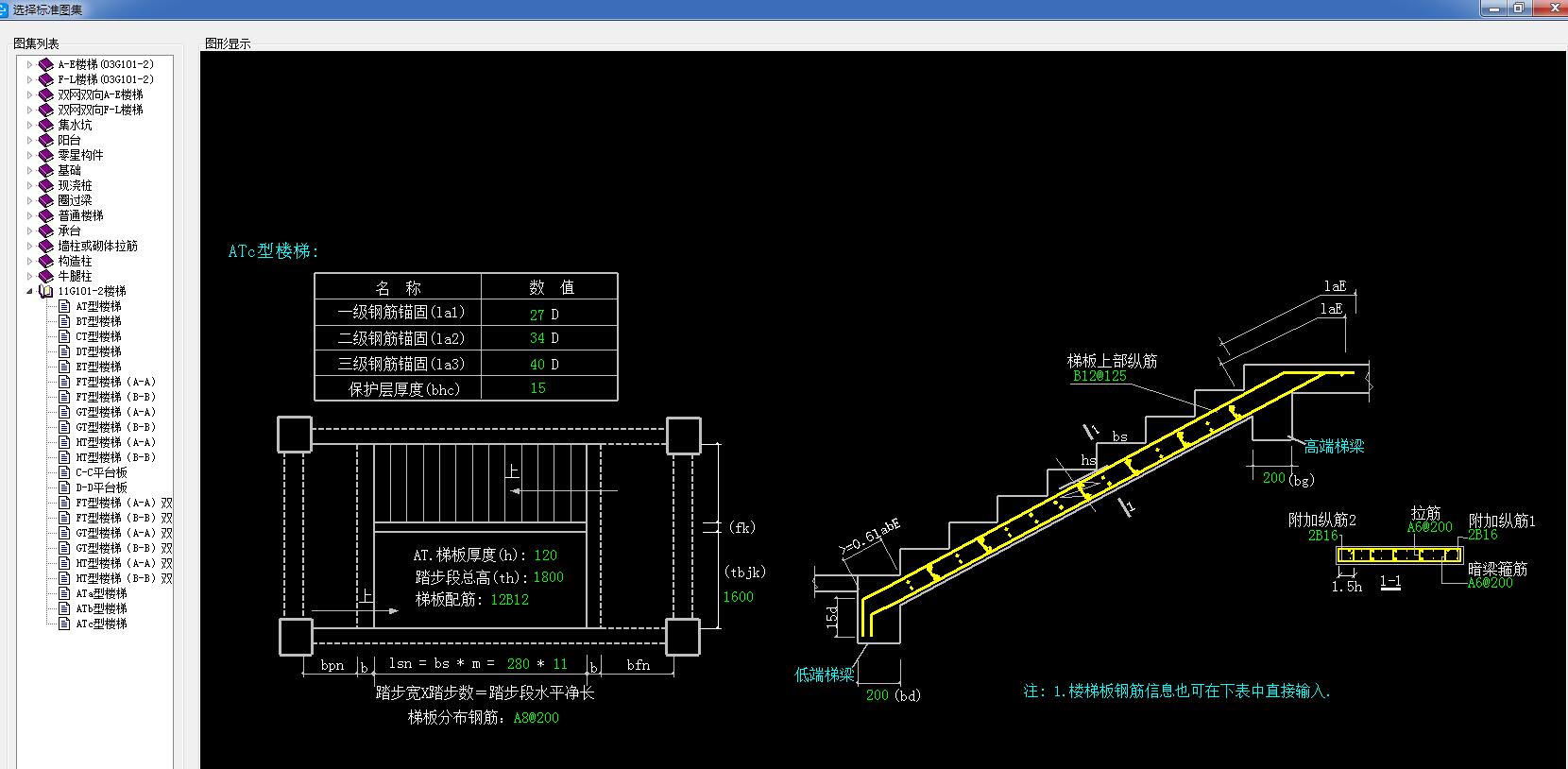Click the book icon next to 圈过梁
Viewport: 1568px width, 769px height.
45,200
